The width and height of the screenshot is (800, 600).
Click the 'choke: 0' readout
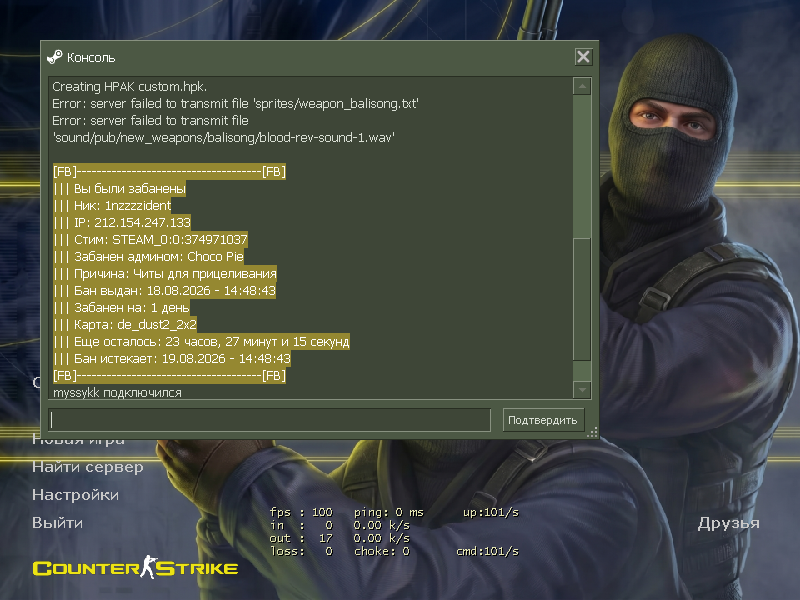coord(382,552)
